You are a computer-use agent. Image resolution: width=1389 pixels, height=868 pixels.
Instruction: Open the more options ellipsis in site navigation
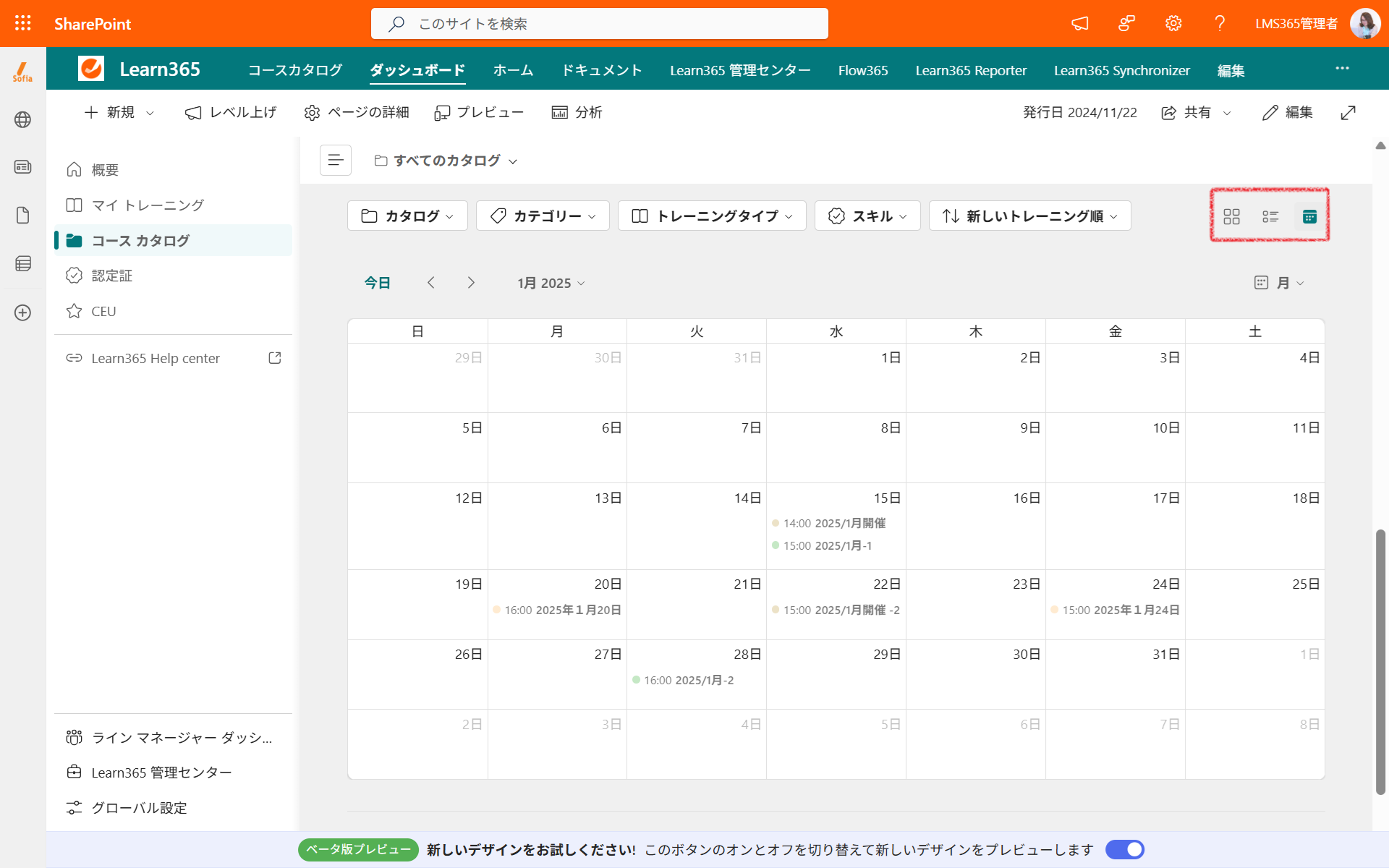1342,68
